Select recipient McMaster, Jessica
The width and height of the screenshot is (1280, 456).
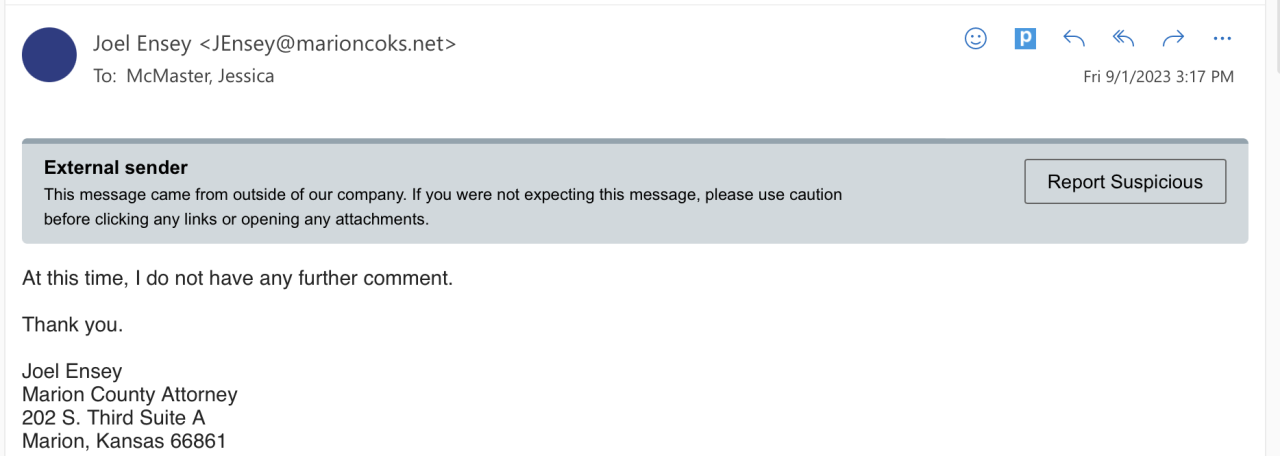[x=200, y=76]
